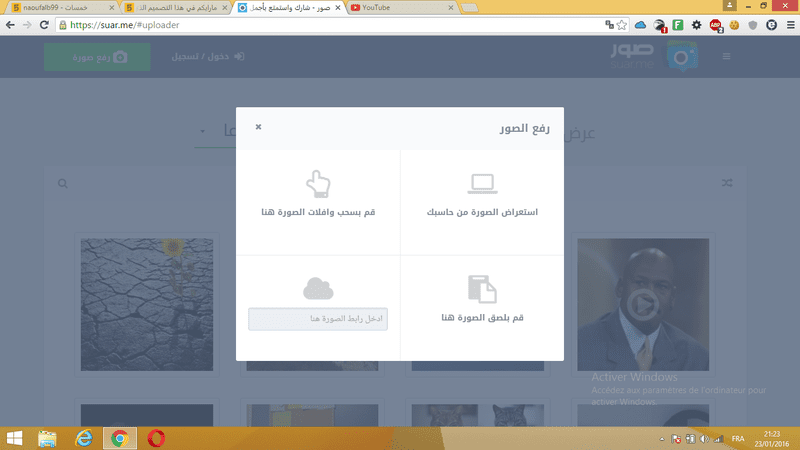Open the blue cloud extension
Screen dimensions: 800x450
pos(640,25)
